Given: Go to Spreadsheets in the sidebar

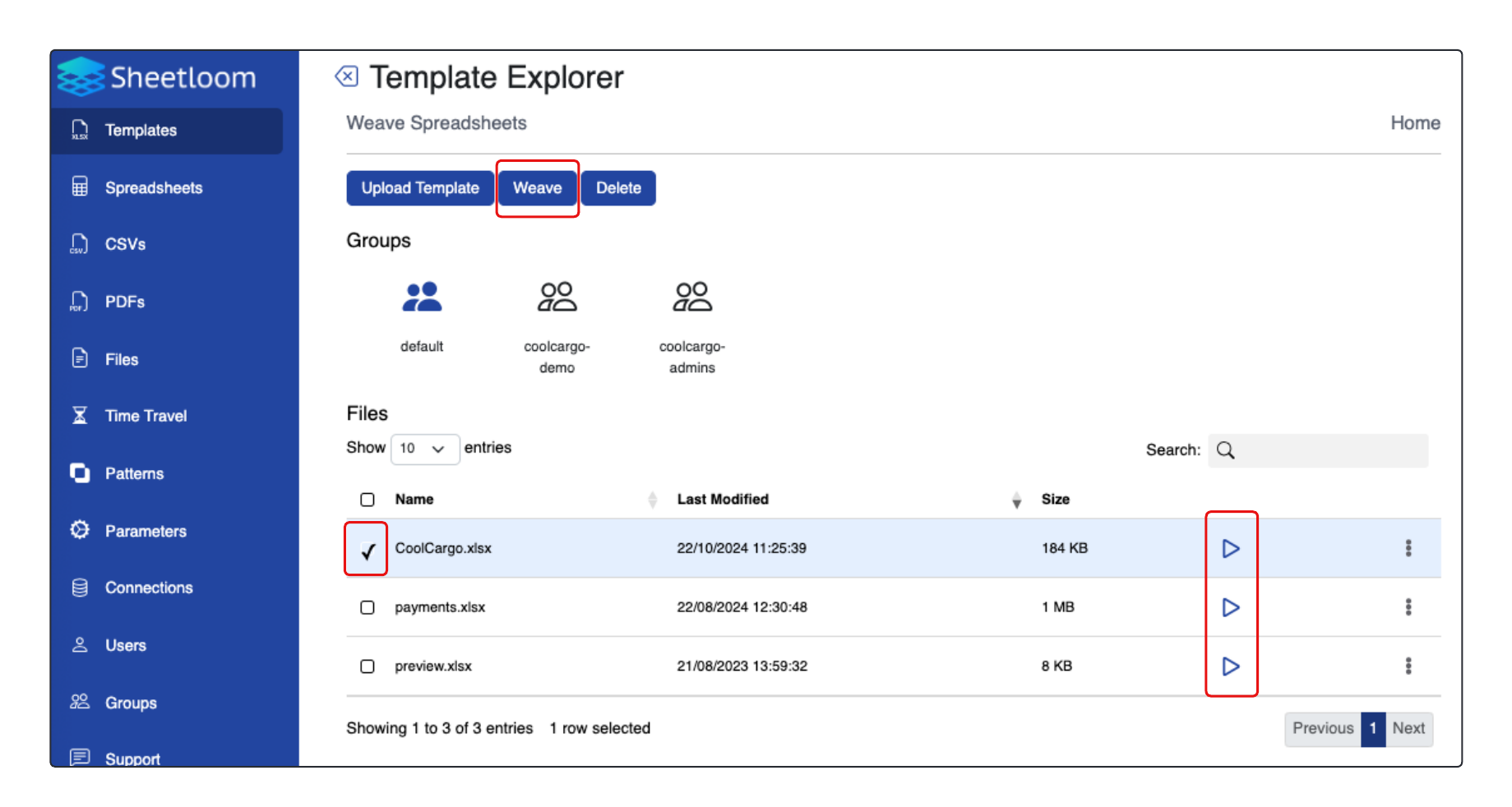Looking at the screenshot, I should [154, 187].
